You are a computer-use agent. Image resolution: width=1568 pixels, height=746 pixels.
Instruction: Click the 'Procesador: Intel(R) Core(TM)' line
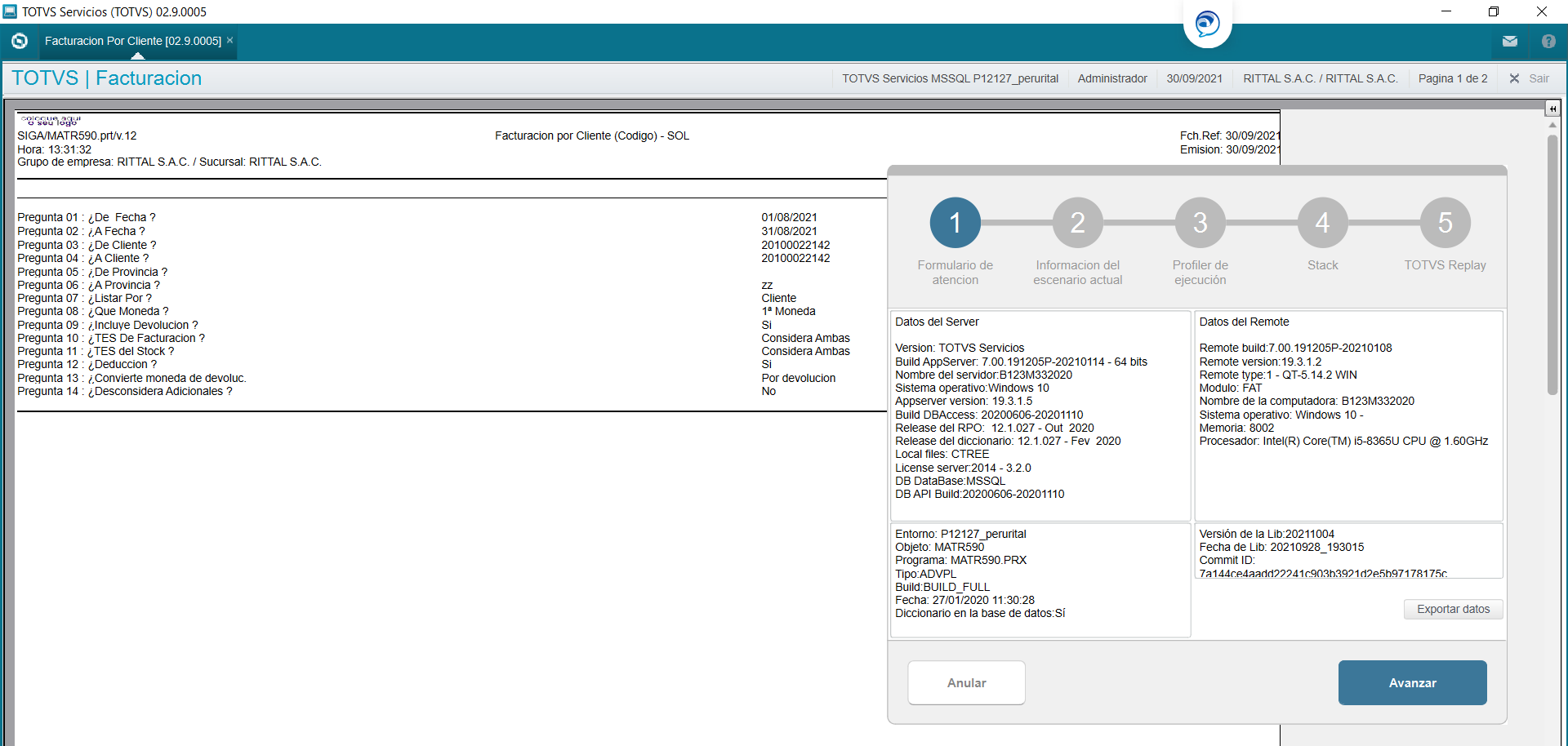1343,441
